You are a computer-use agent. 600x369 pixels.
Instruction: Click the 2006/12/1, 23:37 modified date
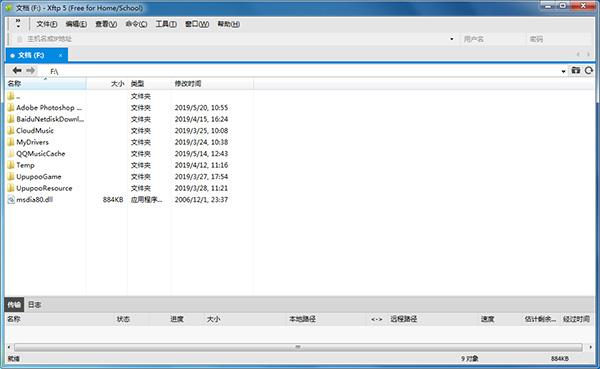[201, 199]
